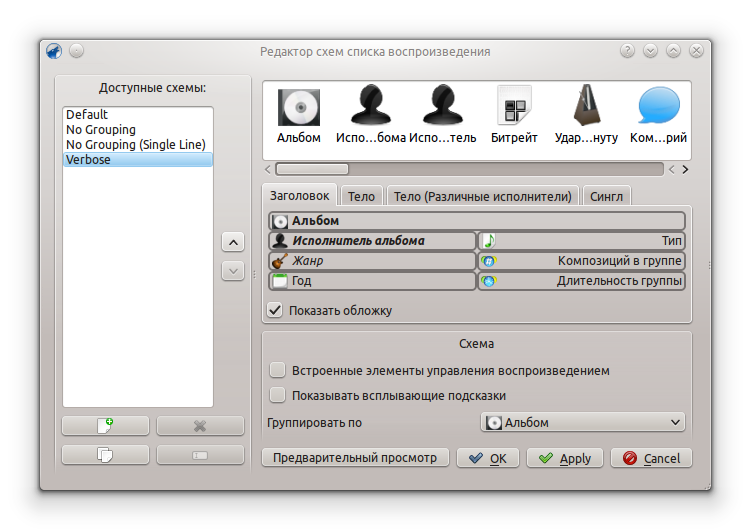The width and height of the screenshot is (751, 530).
Task: Click the black right arrow of token scrollbar
Action: [x=685, y=169]
